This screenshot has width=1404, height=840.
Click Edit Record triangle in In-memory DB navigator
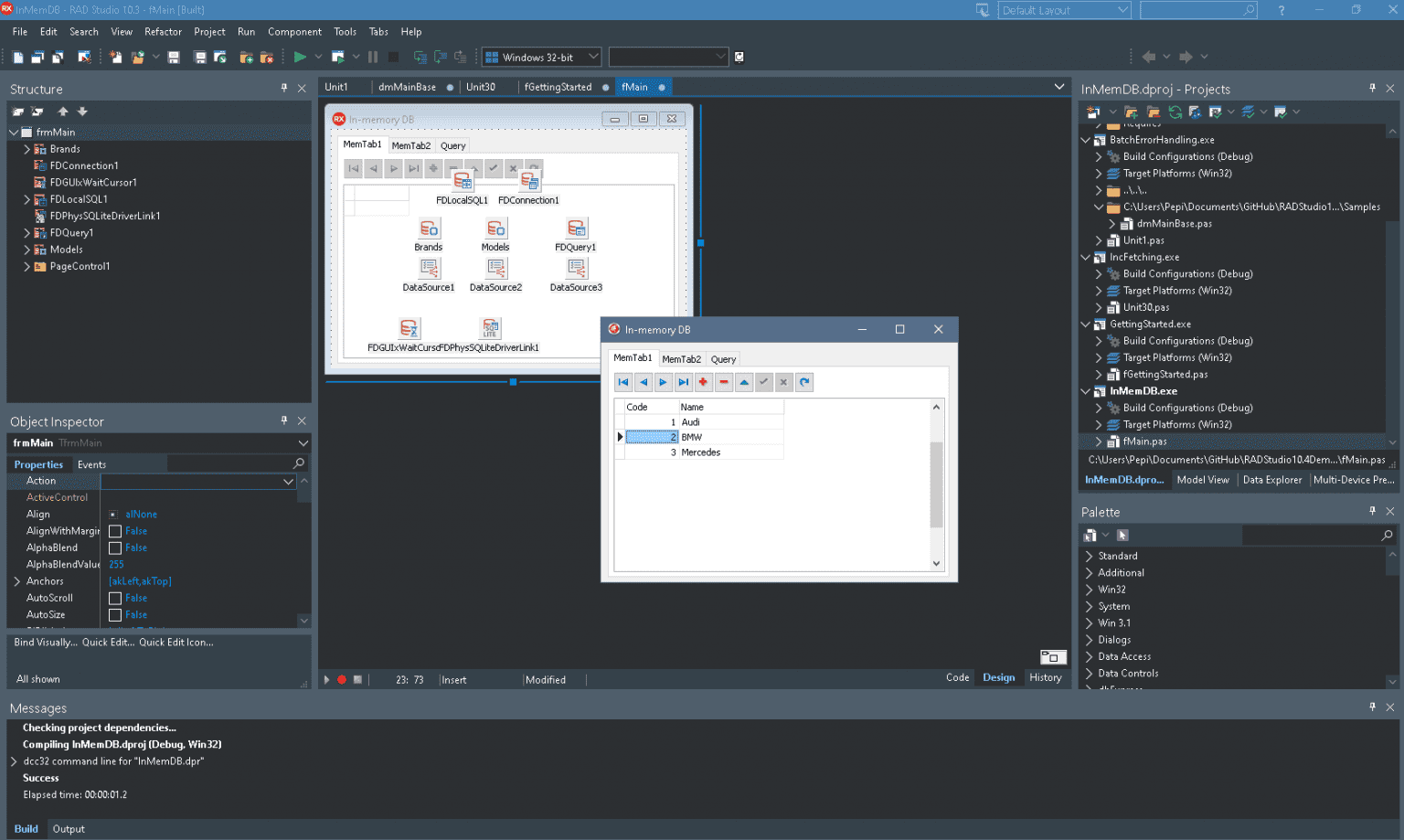pos(744,382)
